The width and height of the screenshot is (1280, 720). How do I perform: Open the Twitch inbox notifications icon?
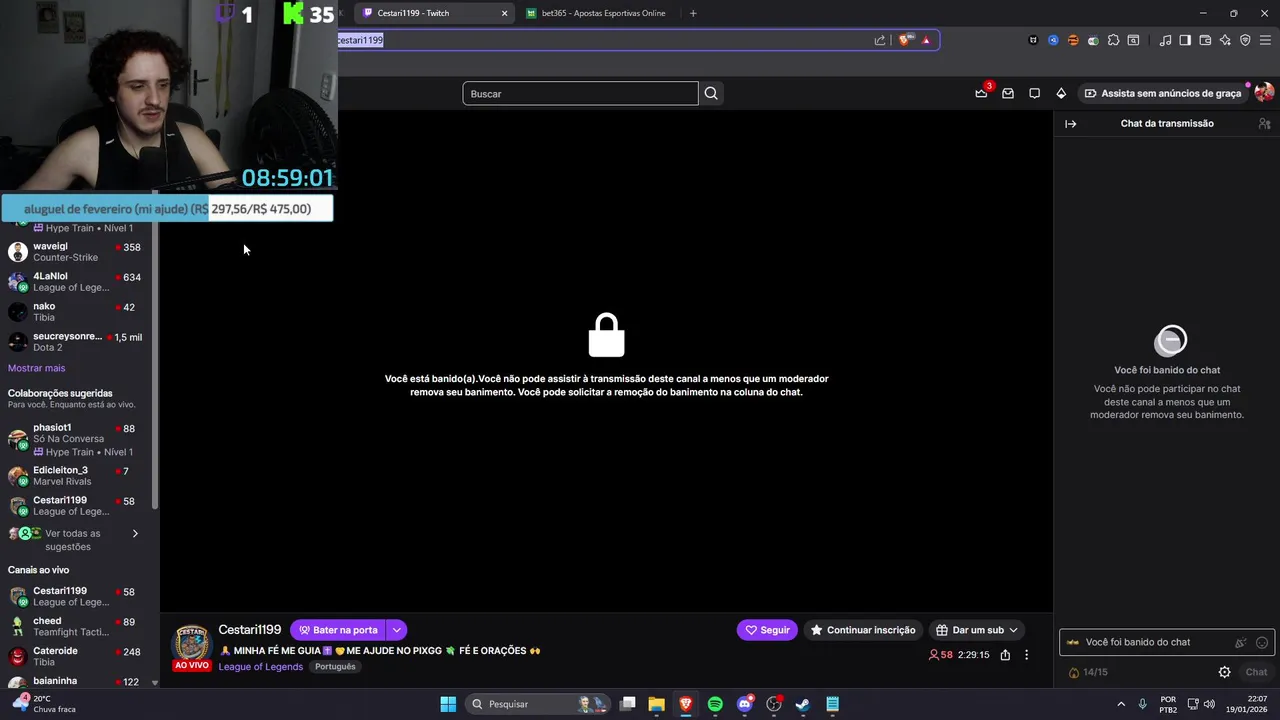1008,93
